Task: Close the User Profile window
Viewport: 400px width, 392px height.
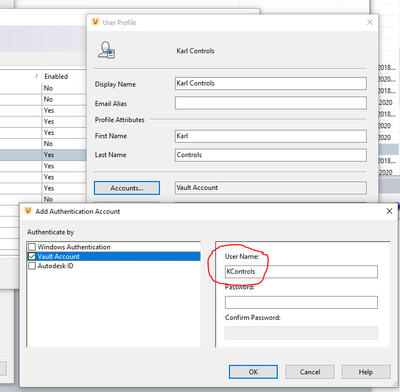Action: [x=370, y=22]
